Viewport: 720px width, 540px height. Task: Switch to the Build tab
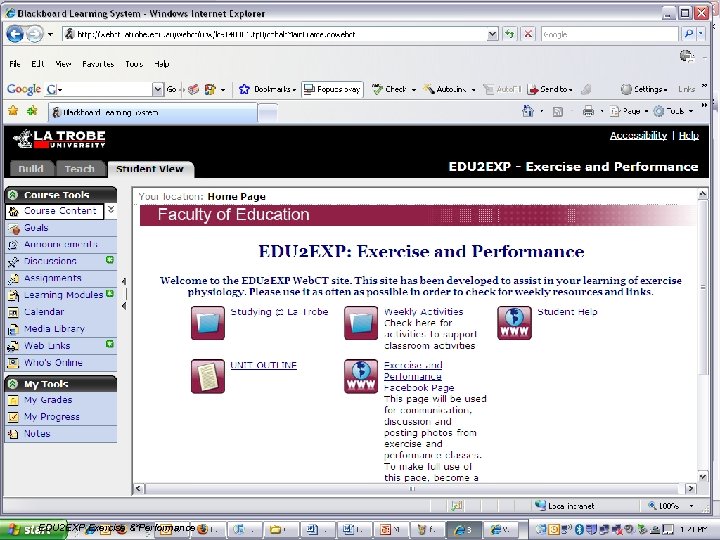31,169
